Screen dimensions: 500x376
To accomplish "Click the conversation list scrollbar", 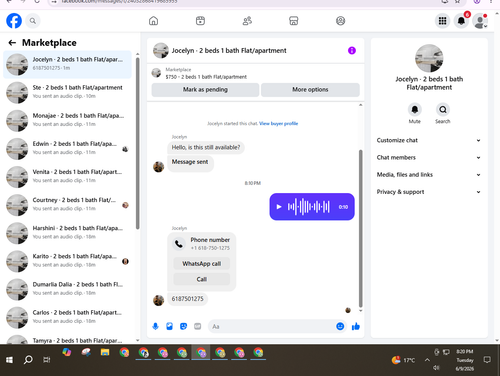I will (138, 143).
